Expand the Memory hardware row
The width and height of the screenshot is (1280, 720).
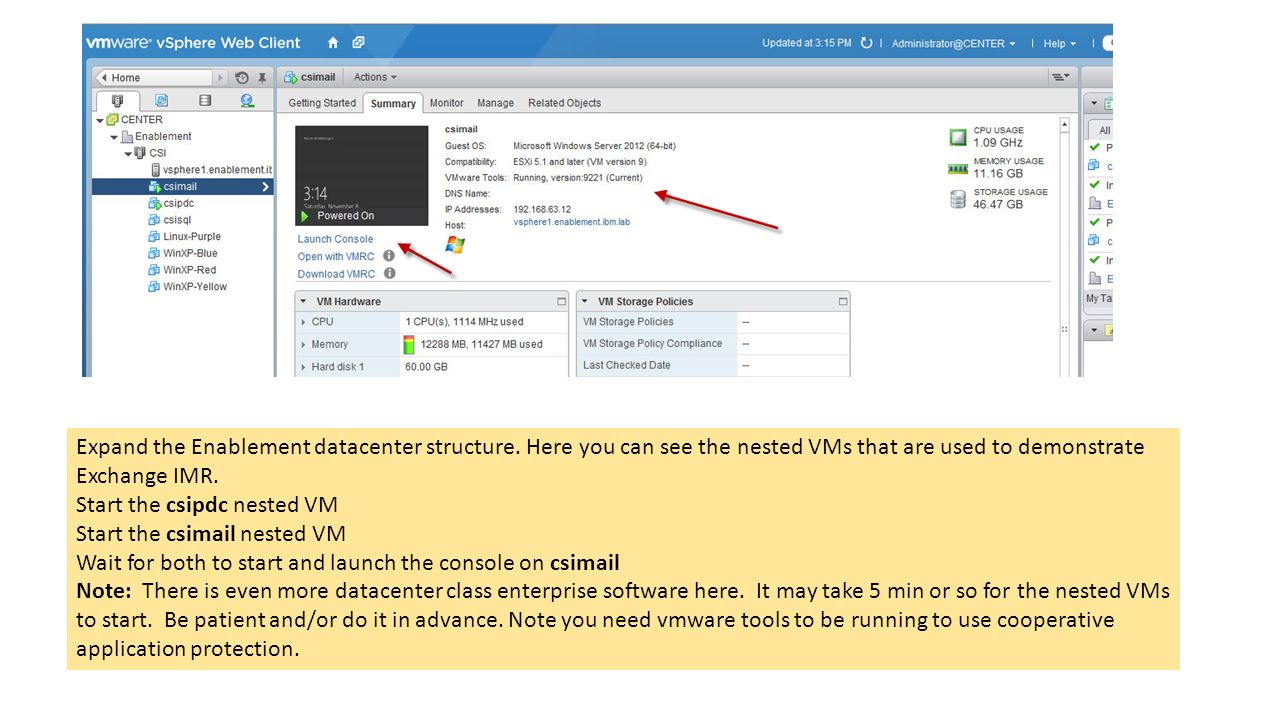click(304, 344)
